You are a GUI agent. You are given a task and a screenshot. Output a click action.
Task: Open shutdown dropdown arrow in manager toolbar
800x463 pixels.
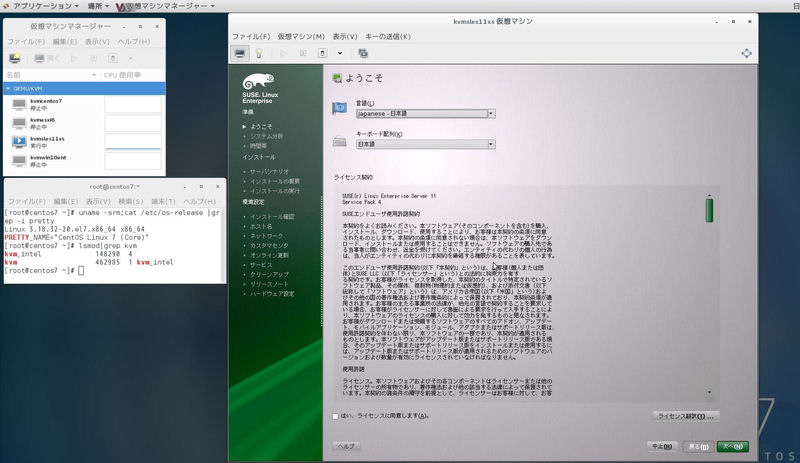pyautogui.click(x=130, y=58)
